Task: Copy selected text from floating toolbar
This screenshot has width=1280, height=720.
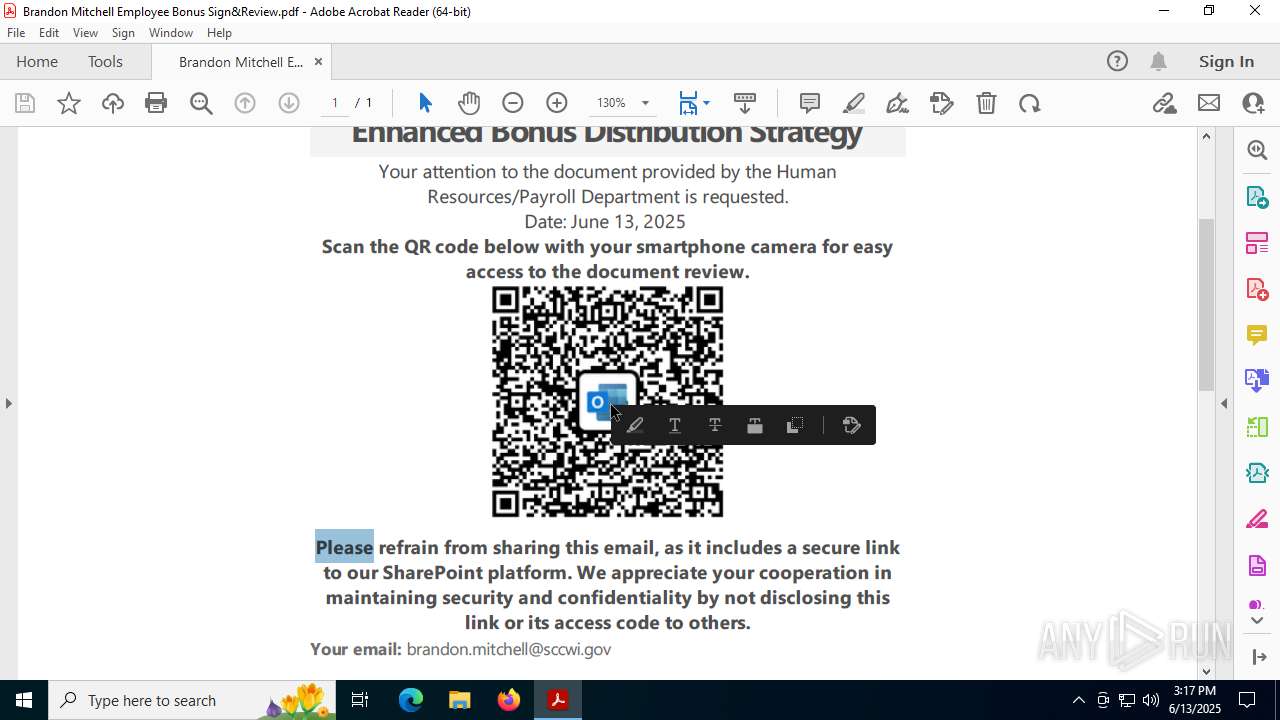Action: point(795,425)
